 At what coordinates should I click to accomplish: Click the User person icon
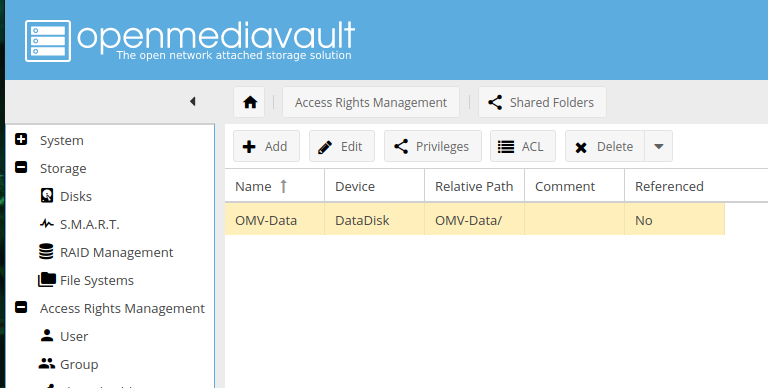[x=47, y=336]
